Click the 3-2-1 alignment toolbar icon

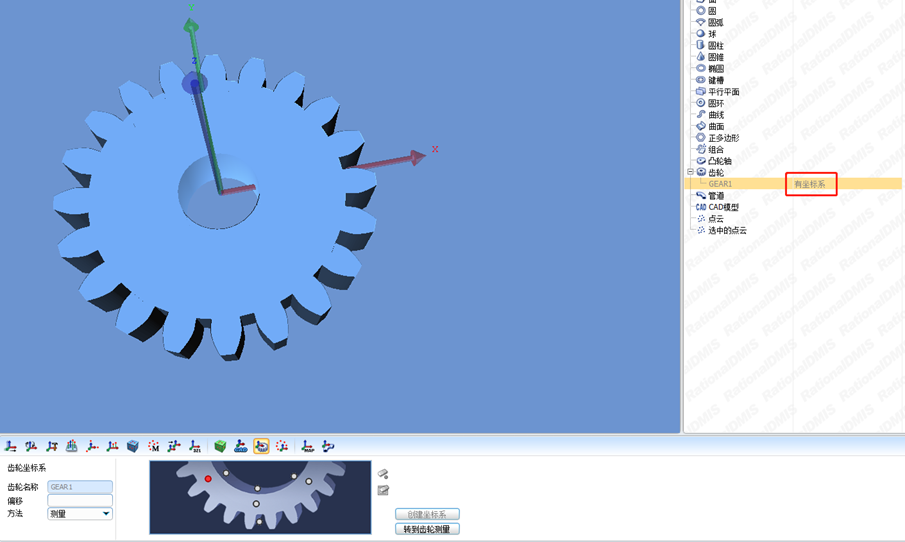195,446
